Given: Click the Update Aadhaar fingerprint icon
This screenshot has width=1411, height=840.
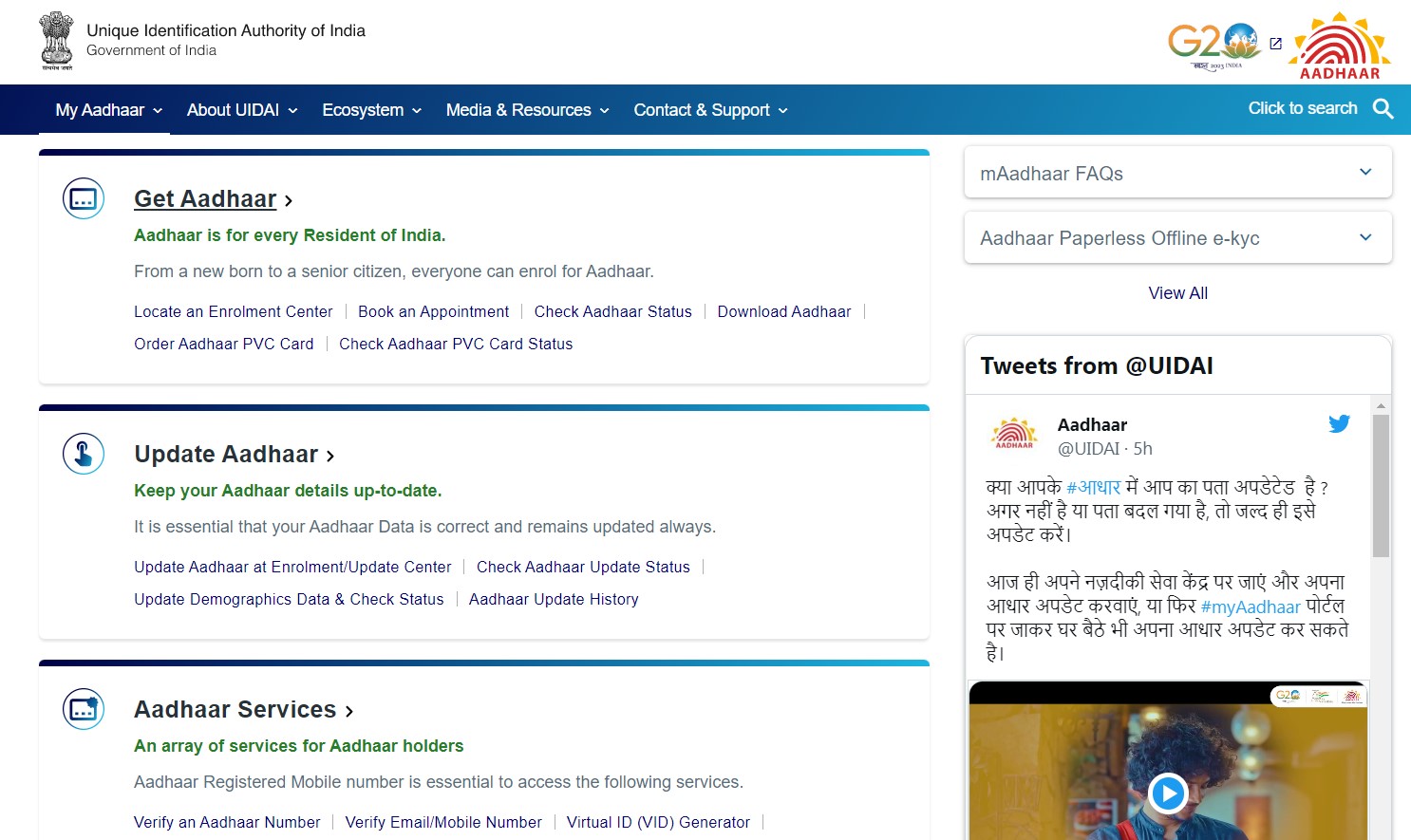Looking at the screenshot, I should coord(83,454).
